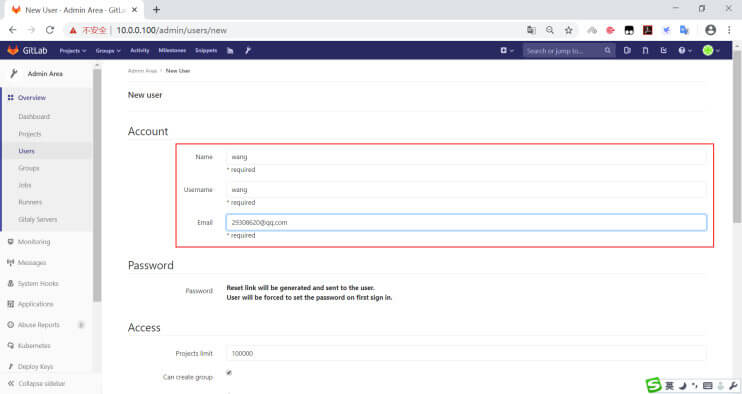Click the browser address bar URL

(x=172, y=30)
